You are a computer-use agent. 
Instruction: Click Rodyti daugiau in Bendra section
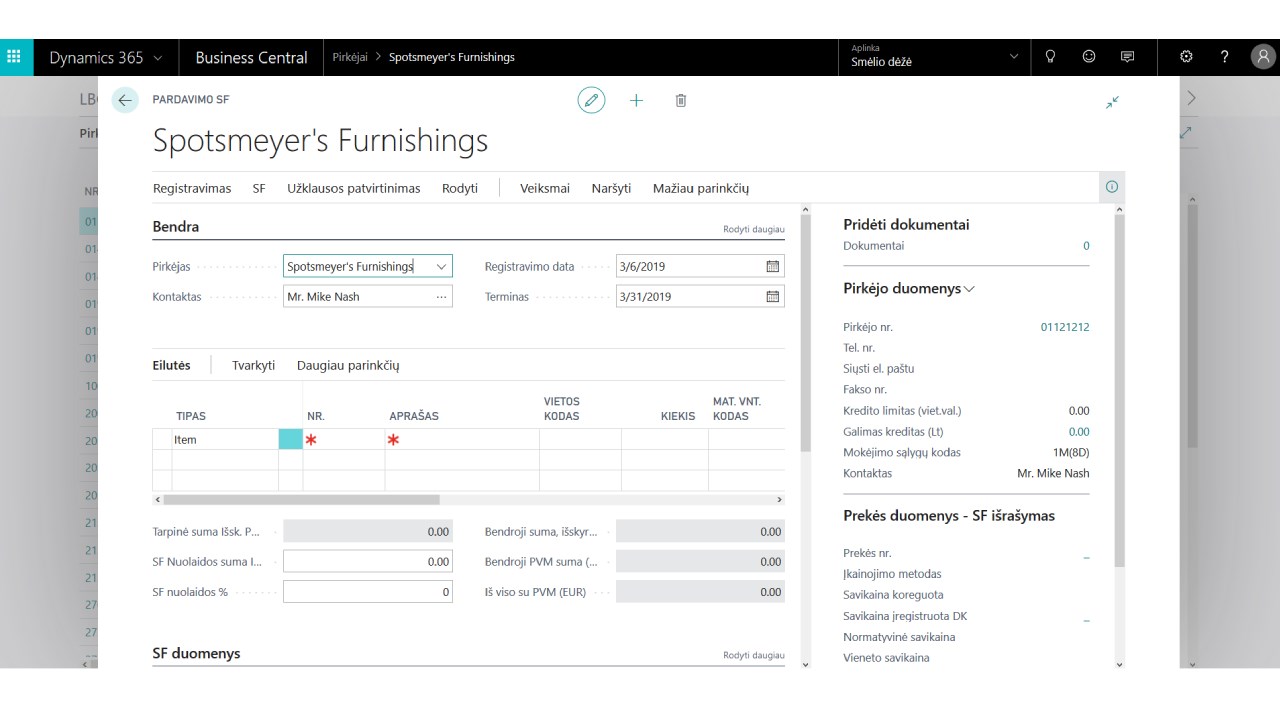click(x=753, y=229)
